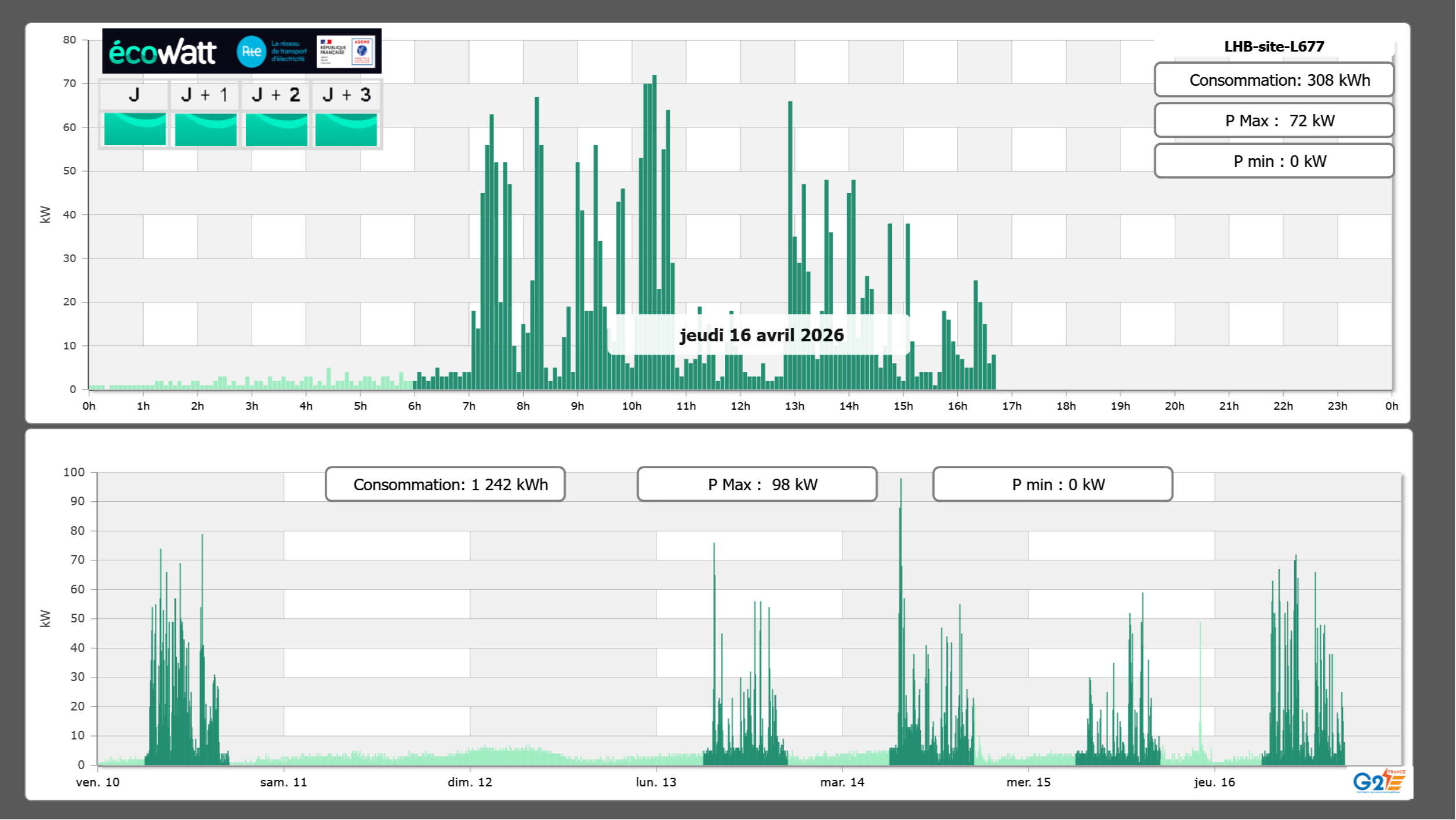Click the green signal icon under J + 2
The image size is (1456, 820).
click(x=276, y=129)
